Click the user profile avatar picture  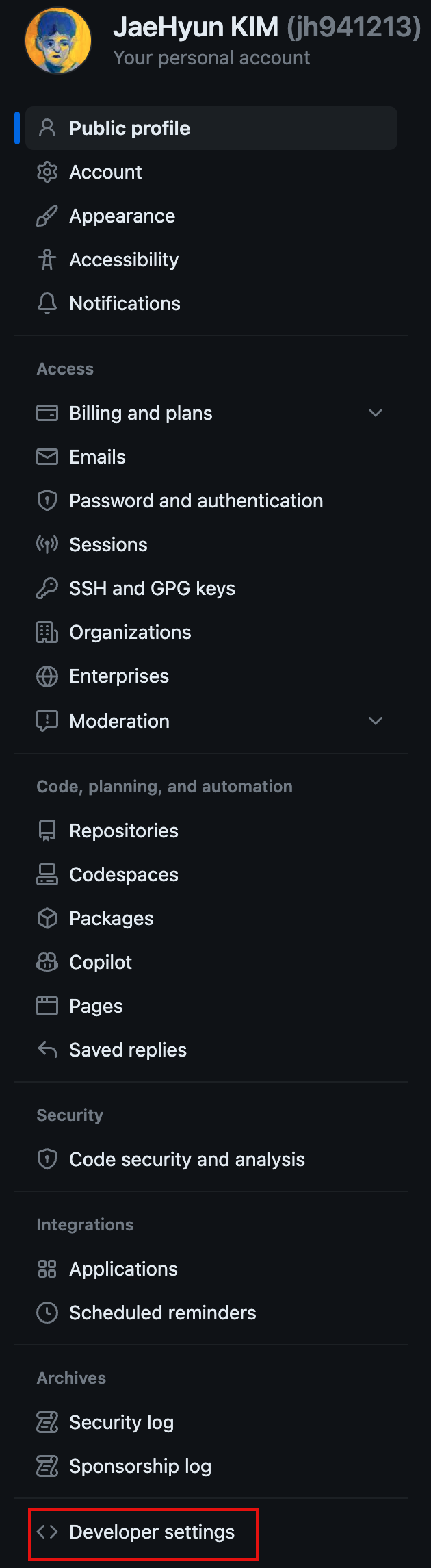pyautogui.click(x=58, y=40)
